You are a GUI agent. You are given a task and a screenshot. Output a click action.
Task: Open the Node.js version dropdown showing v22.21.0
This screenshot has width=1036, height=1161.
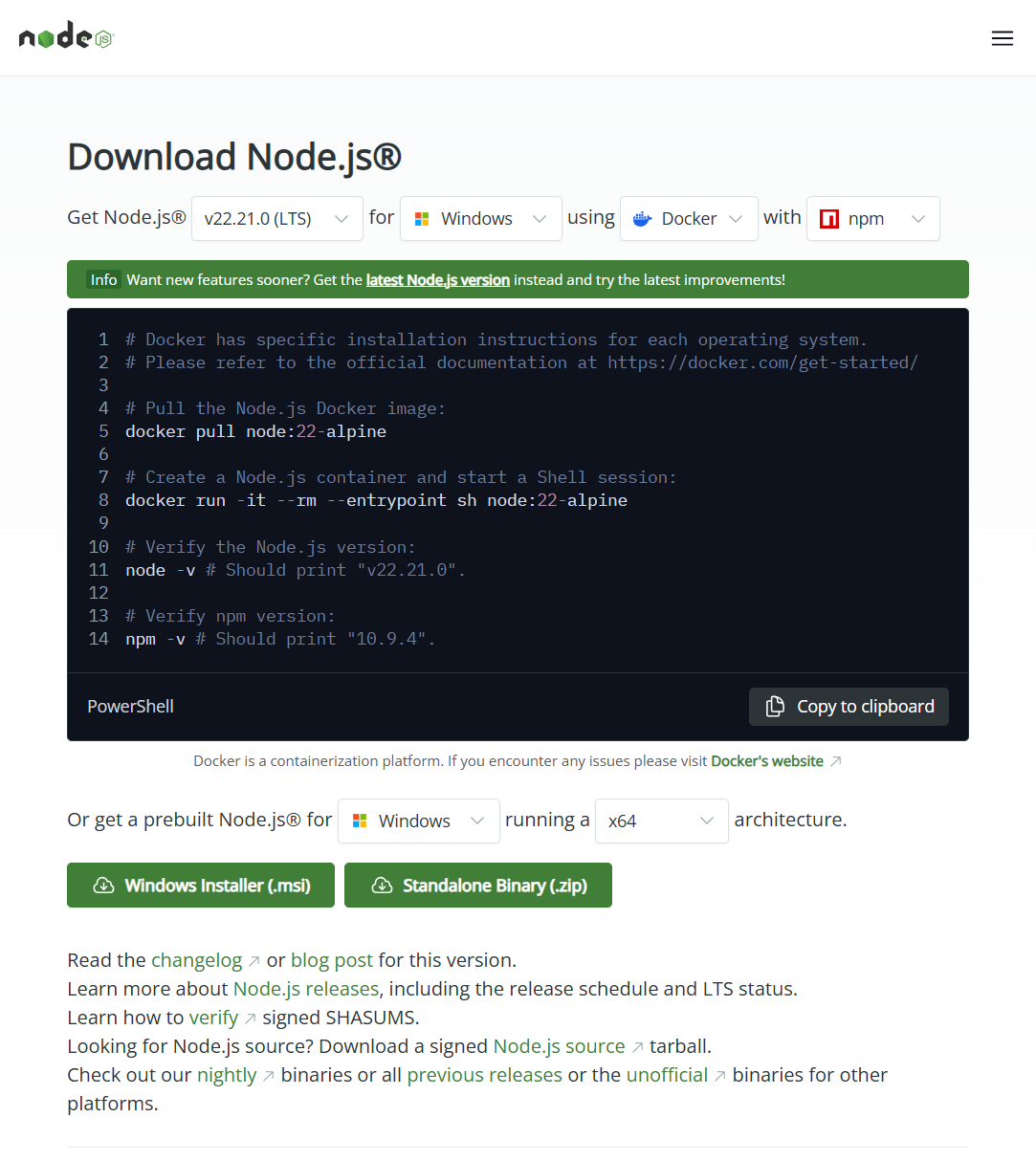(276, 218)
